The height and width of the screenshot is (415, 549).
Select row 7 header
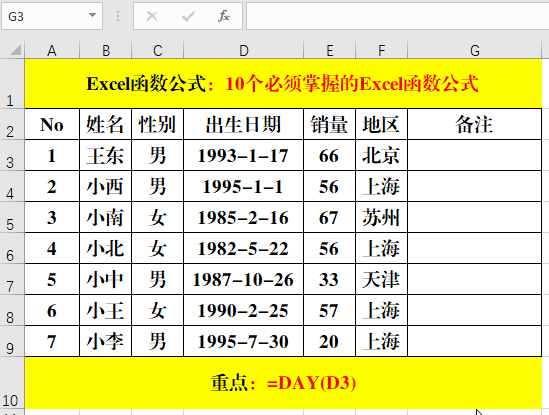coord(12,279)
